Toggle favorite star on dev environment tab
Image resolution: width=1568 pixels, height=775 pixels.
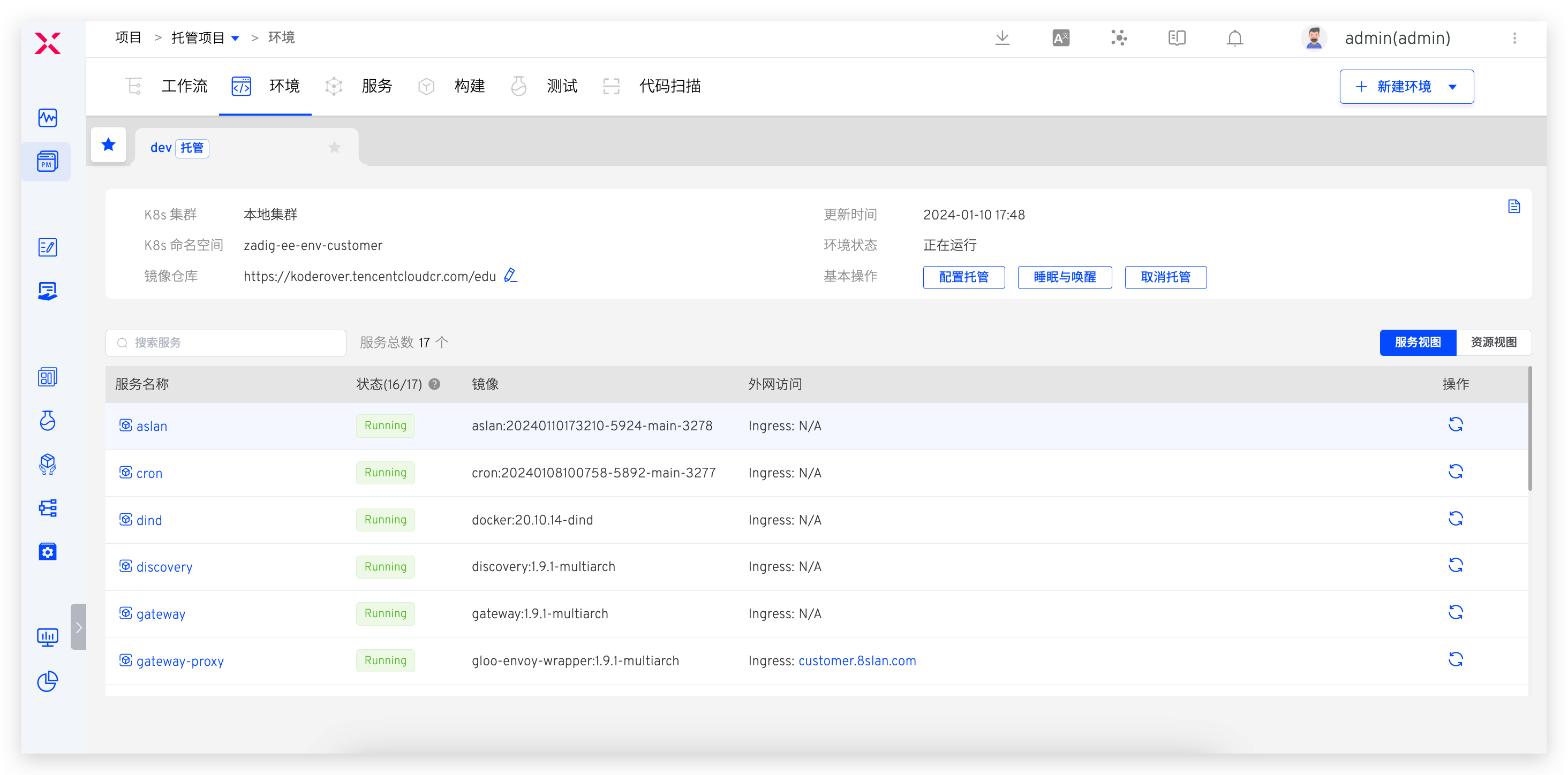click(x=334, y=147)
